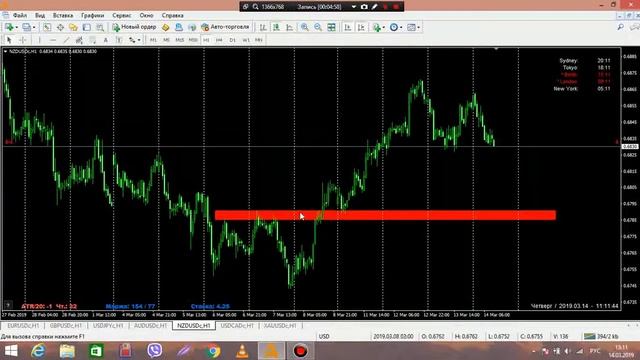Click the indicators list icon
The width and height of the screenshot is (640, 360).
(376, 27)
